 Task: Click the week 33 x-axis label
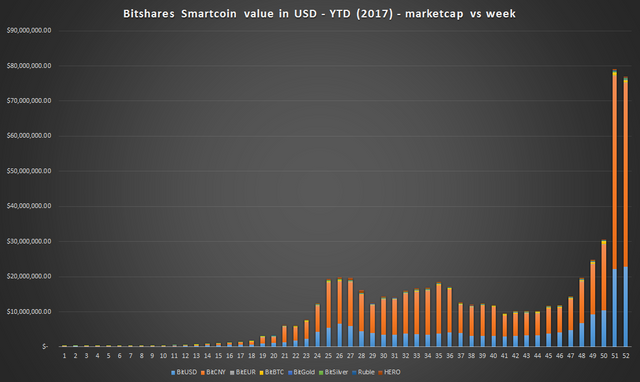(x=417, y=356)
